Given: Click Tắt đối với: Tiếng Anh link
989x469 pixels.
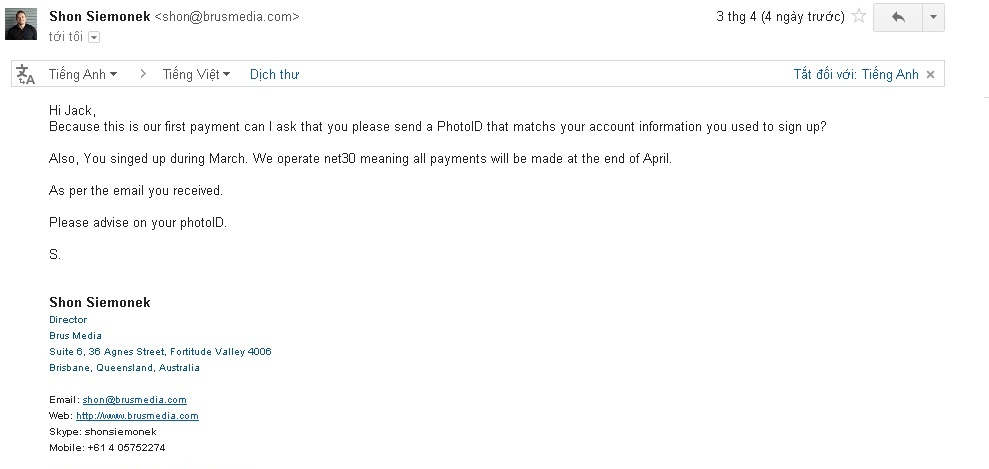Looking at the screenshot, I should click(x=855, y=75).
